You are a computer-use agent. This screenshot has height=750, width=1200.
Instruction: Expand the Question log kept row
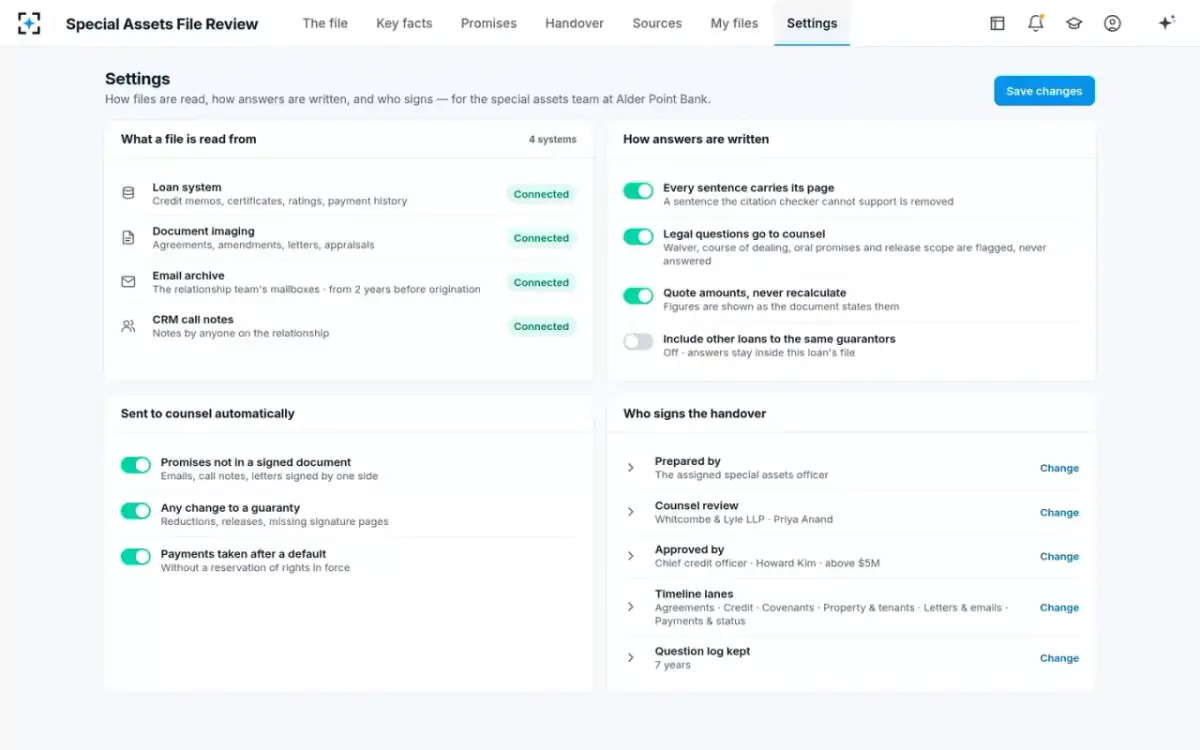point(630,658)
